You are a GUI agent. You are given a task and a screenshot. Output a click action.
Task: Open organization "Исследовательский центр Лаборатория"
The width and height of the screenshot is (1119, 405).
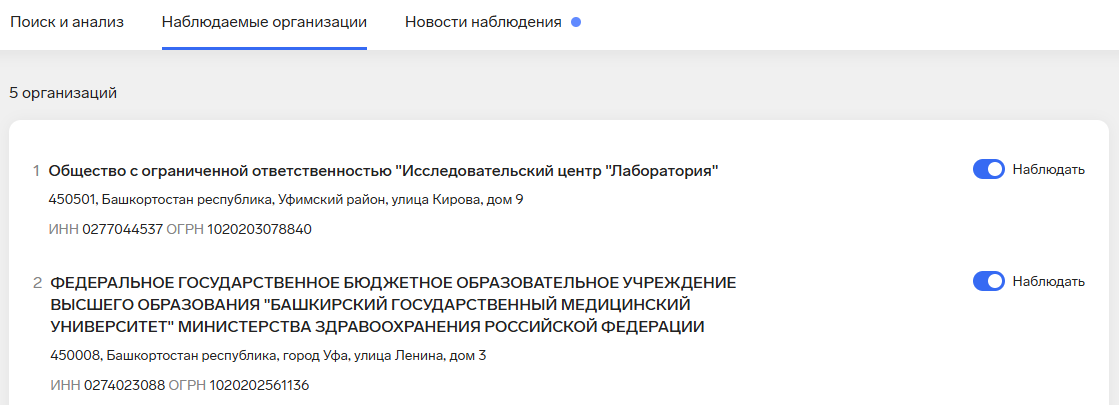point(383,171)
